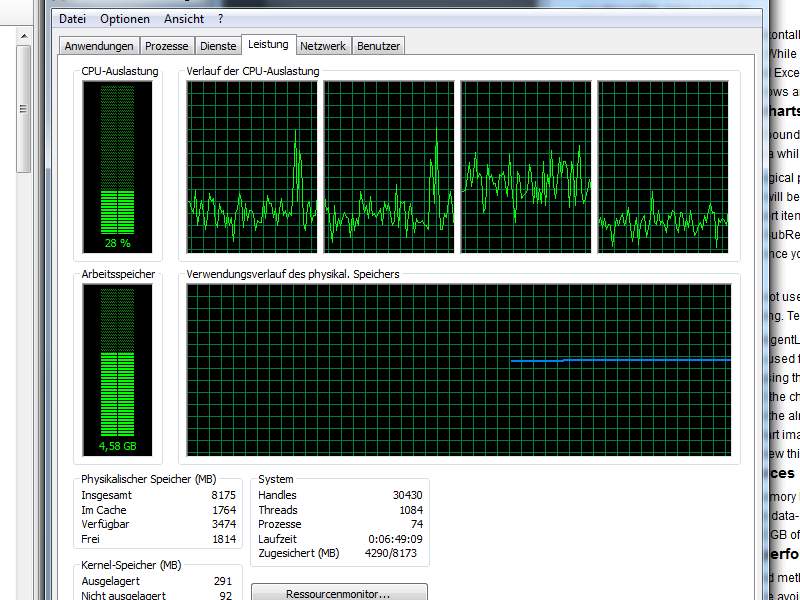Click the Verwendungsverlauf des physikal. Speichers label
This screenshot has height=600, width=800.
(x=293, y=274)
